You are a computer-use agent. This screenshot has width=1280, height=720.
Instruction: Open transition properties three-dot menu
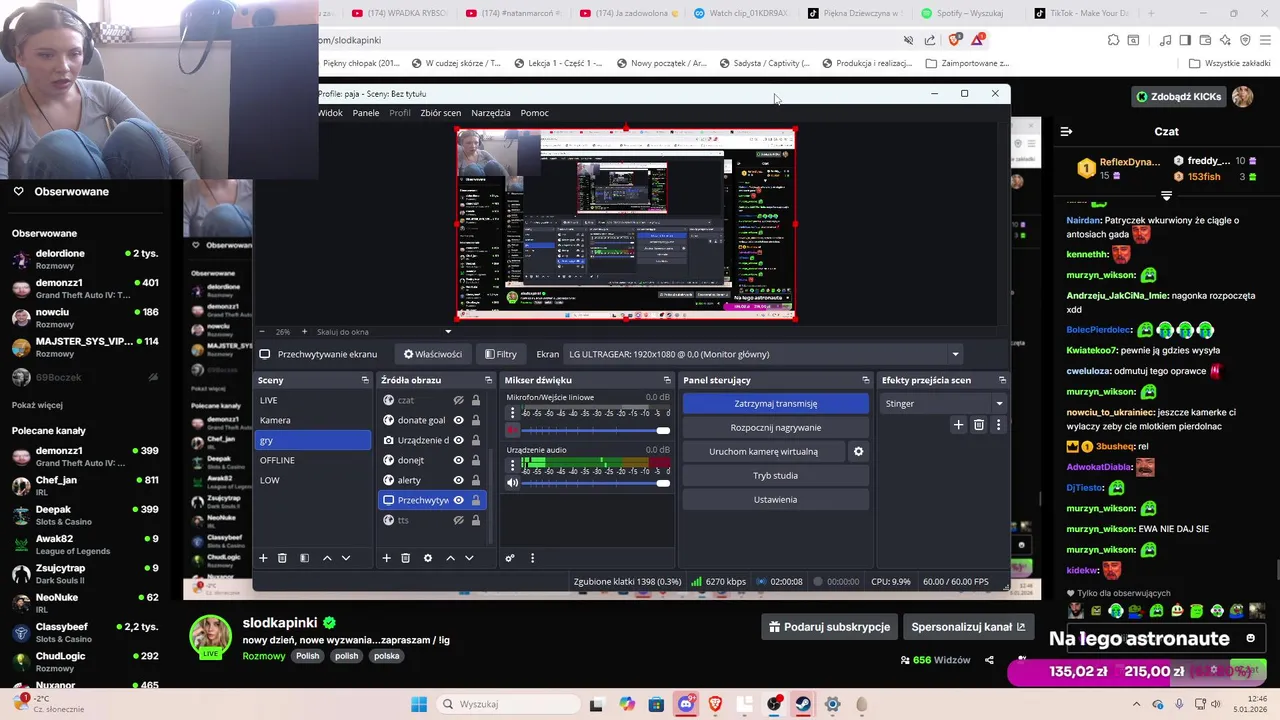coord(998,425)
